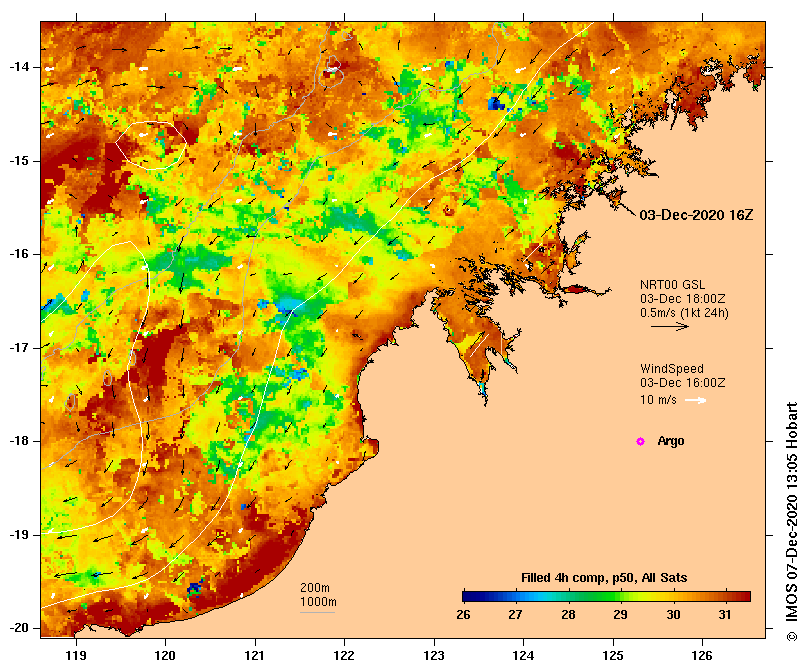Screen dimensions: 809x672
Task: Click the longitude label '126'
Action: tap(702, 656)
